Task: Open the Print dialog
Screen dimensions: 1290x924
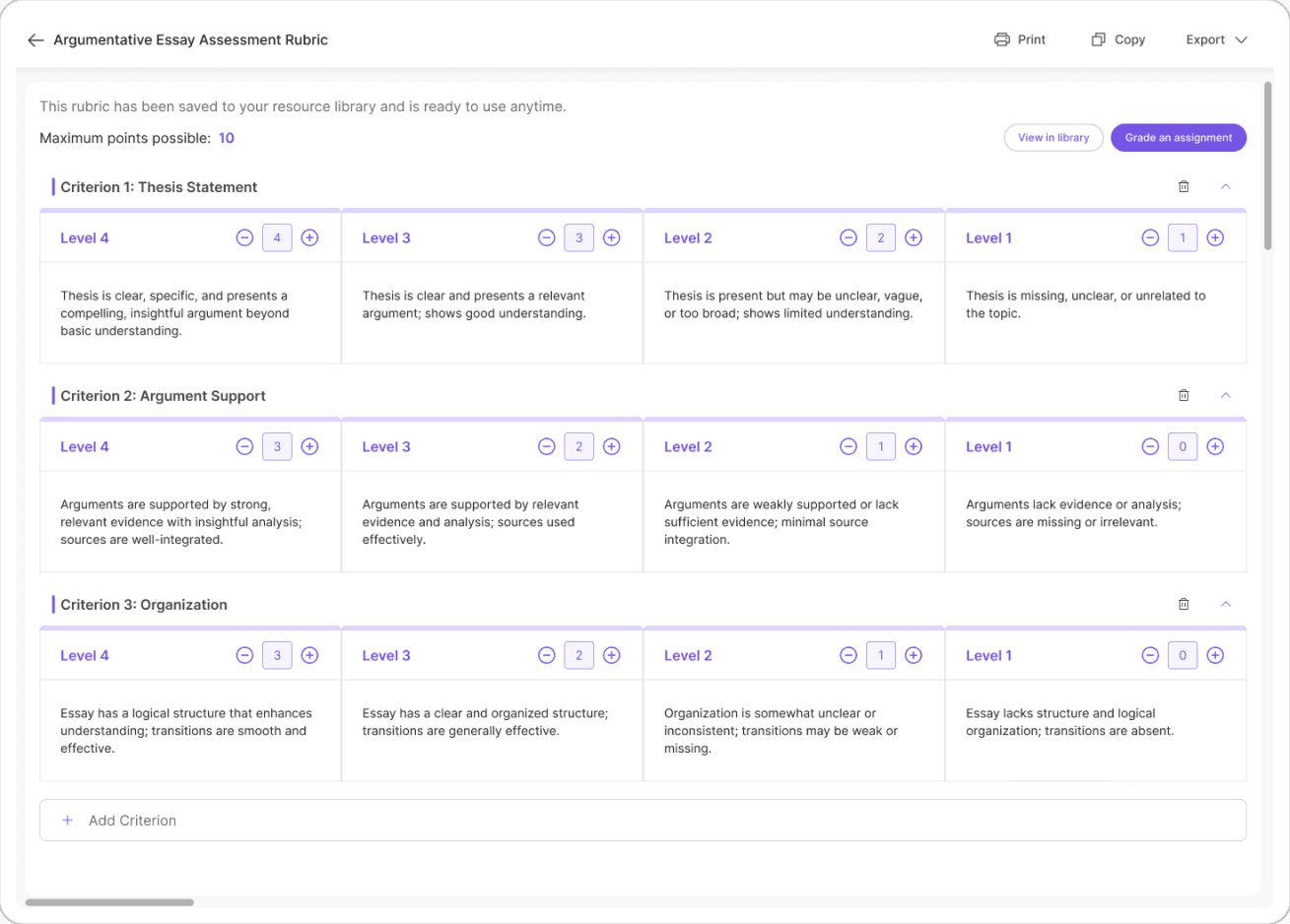Action: coord(1020,39)
